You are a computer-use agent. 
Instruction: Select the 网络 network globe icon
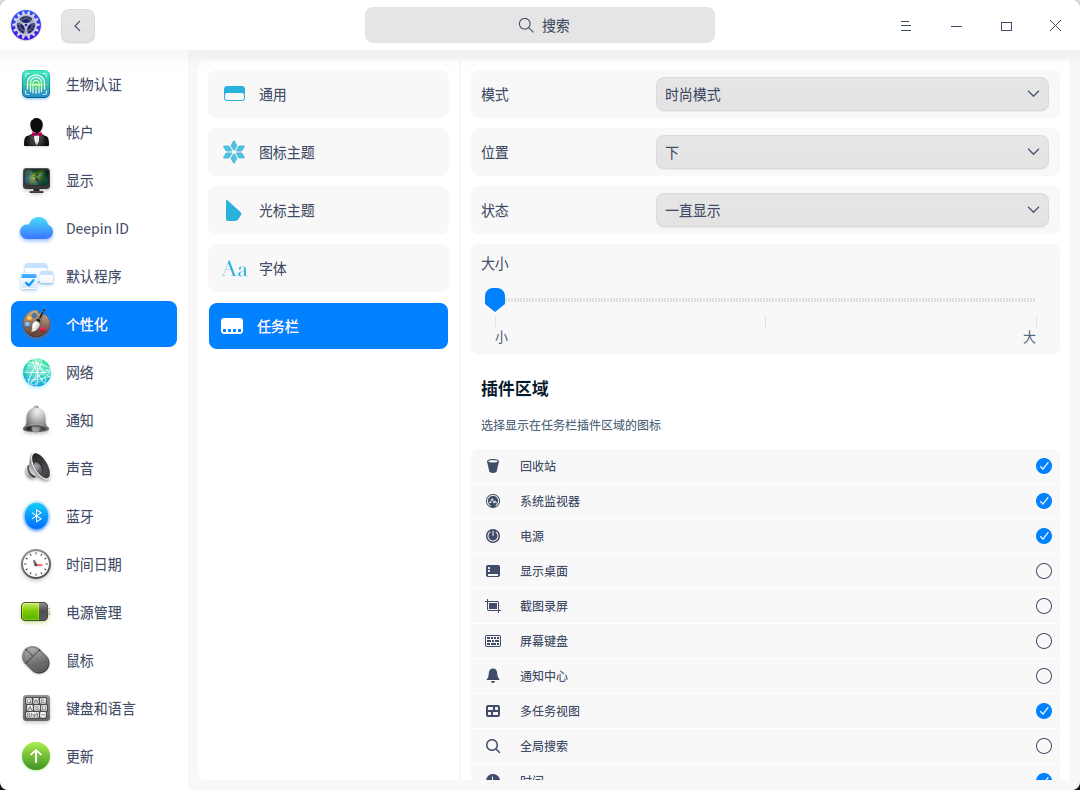point(36,373)
